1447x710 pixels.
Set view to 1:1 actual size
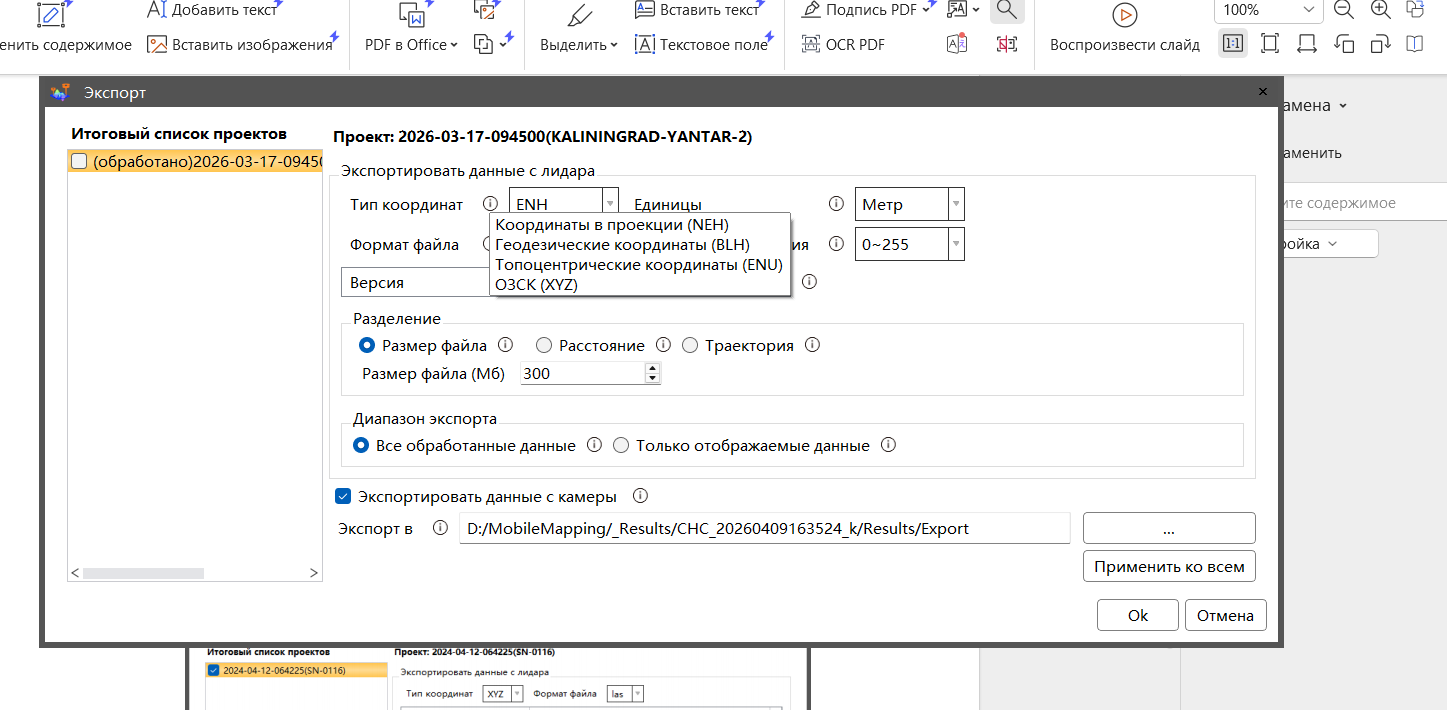click(x=1233, y=44)
